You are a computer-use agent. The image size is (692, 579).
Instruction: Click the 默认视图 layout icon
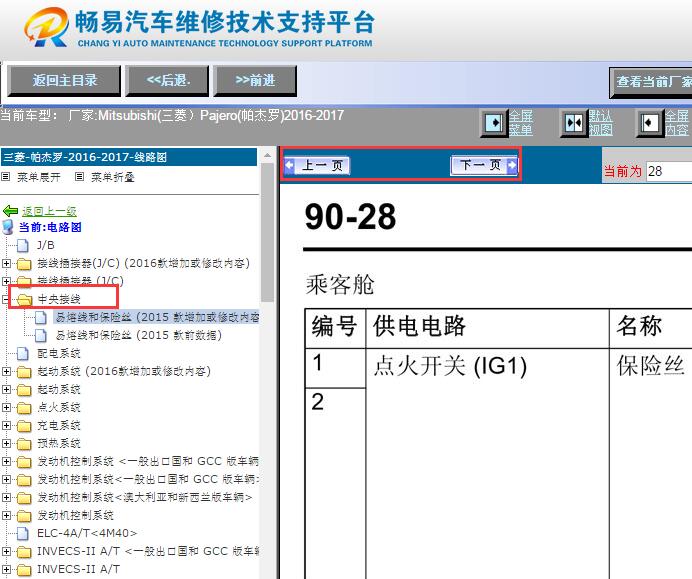[574, 122]
